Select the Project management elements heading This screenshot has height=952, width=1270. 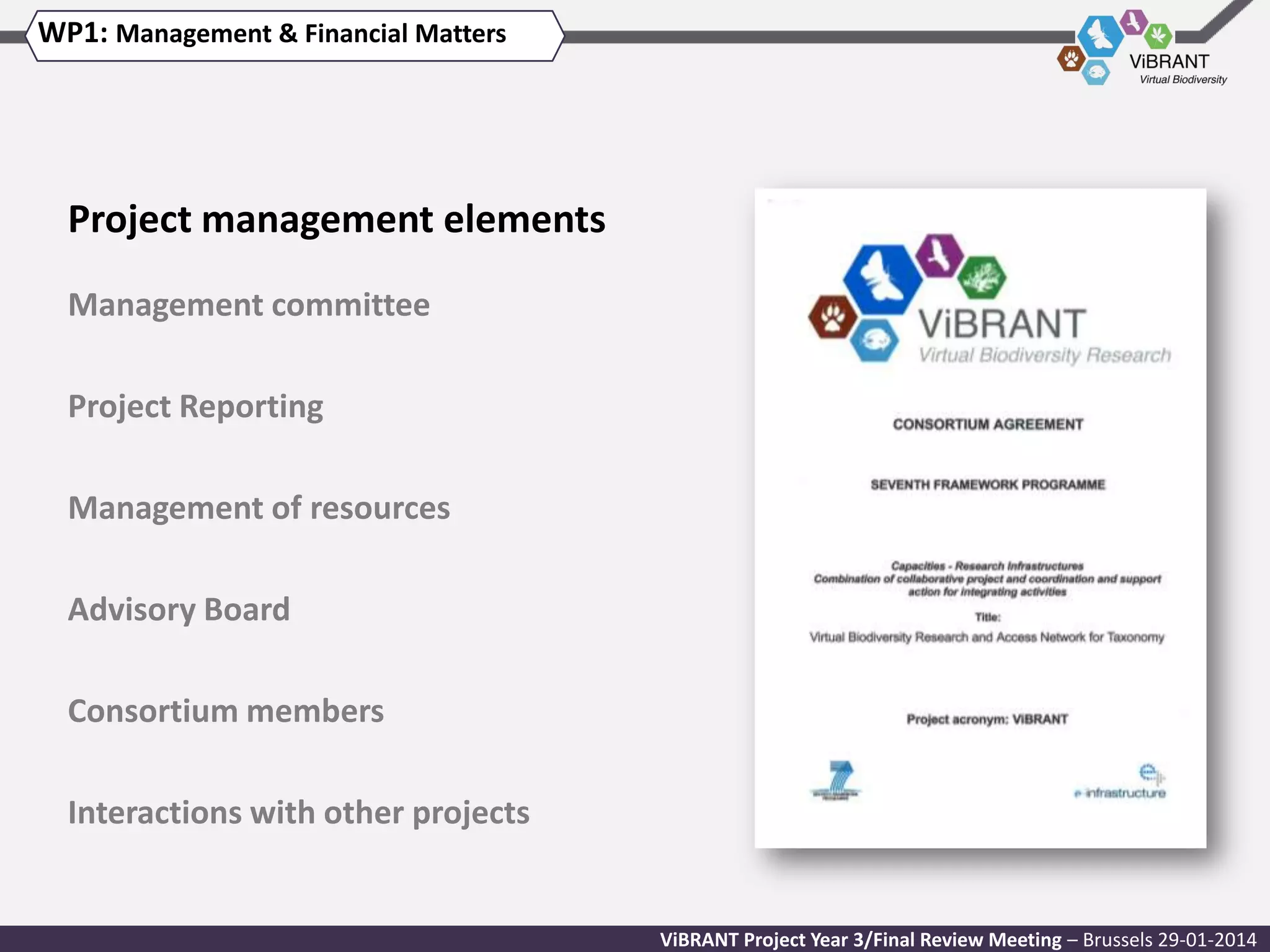coord(337,219)
